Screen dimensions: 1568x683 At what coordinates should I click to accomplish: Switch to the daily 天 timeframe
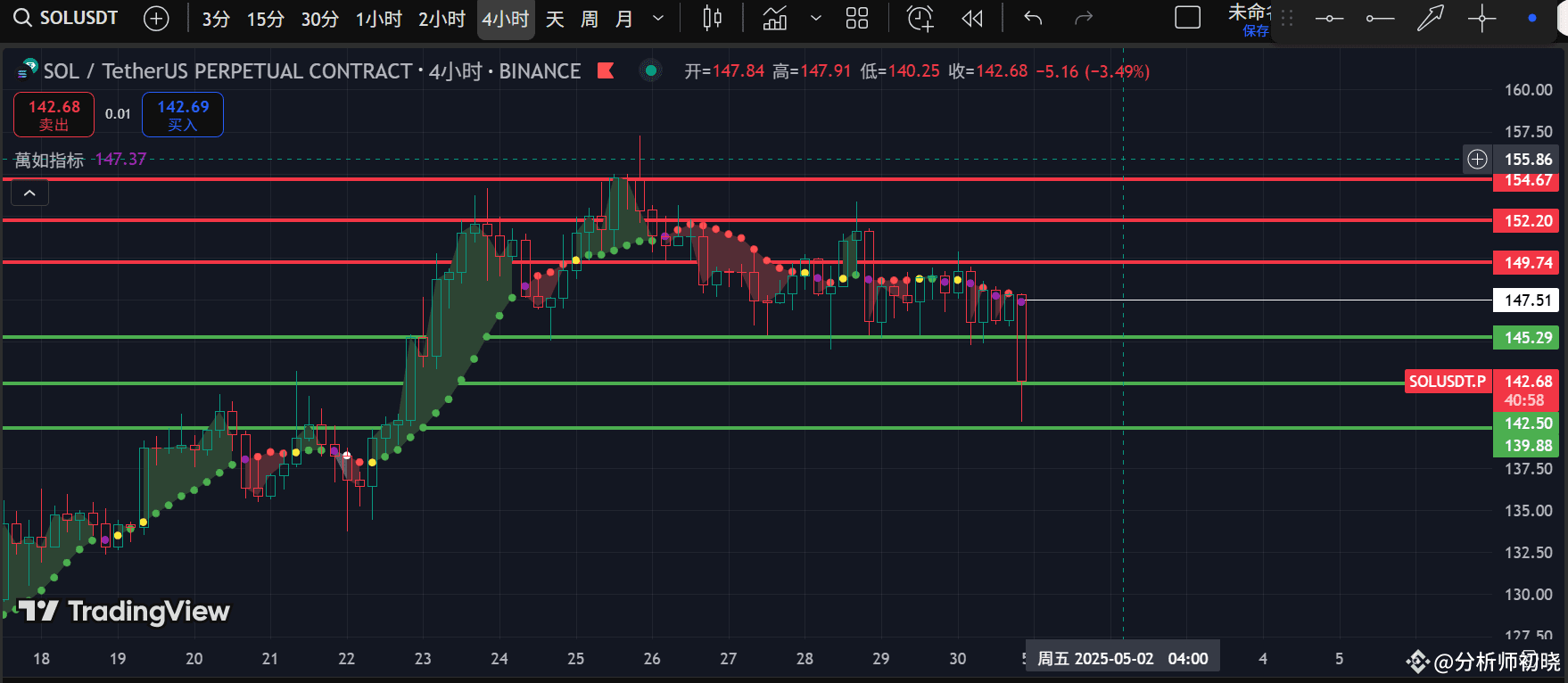pyautogui.click(x=555, y=19)
